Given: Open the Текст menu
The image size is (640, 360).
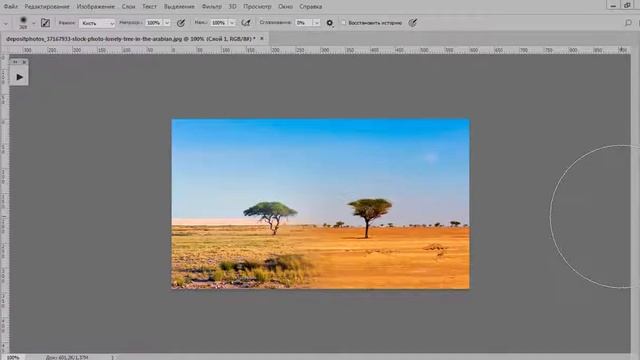Looking at the screenshot, I should [x=149, y=7].
